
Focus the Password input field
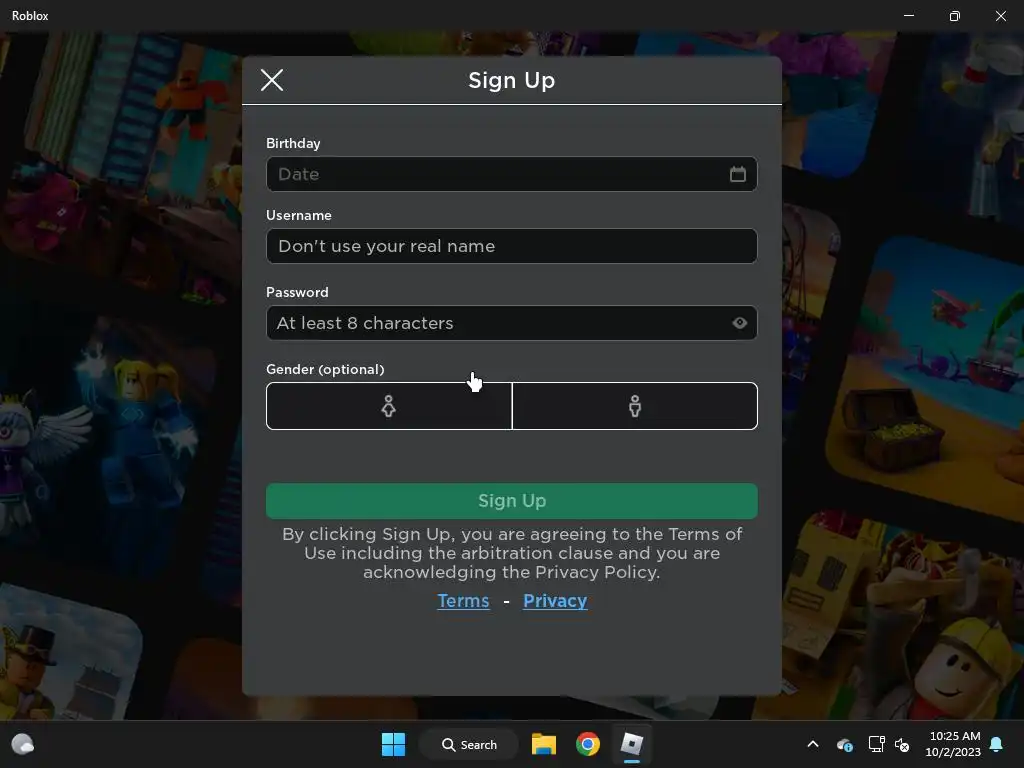tap(511, 323)
